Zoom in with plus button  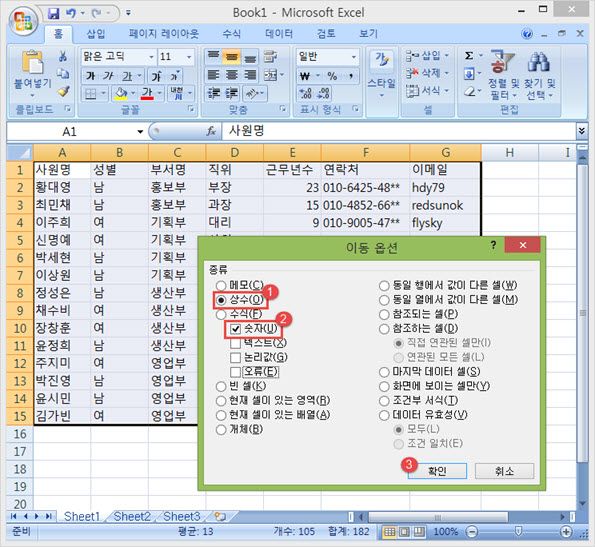pyautogui.click(x=566, y=532)
